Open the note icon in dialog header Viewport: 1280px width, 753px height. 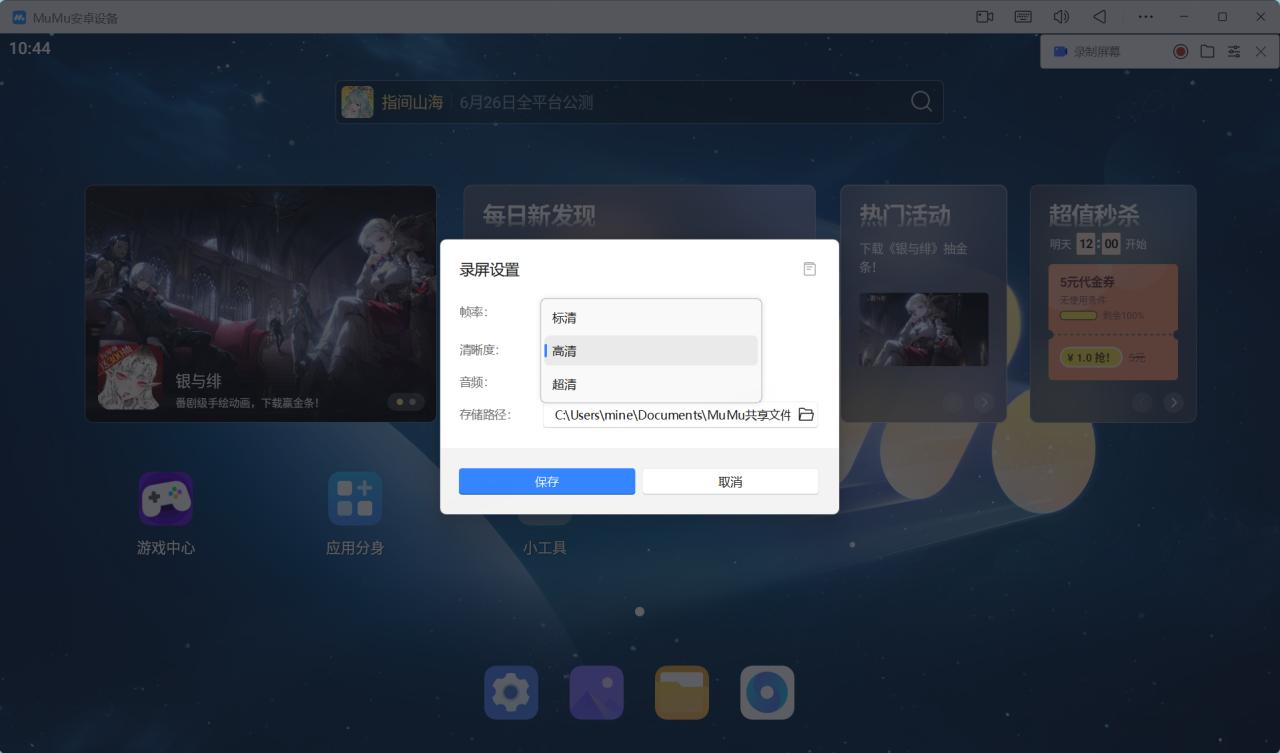point(810,269)
